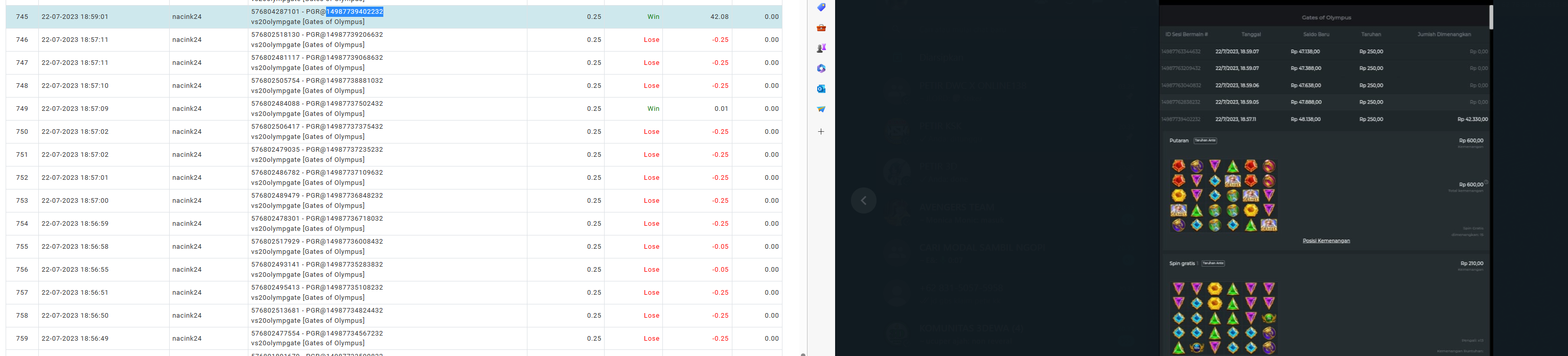
Task: Click the Taruhan Ante badge next to Spin gratis
Action: [1213, 264]
